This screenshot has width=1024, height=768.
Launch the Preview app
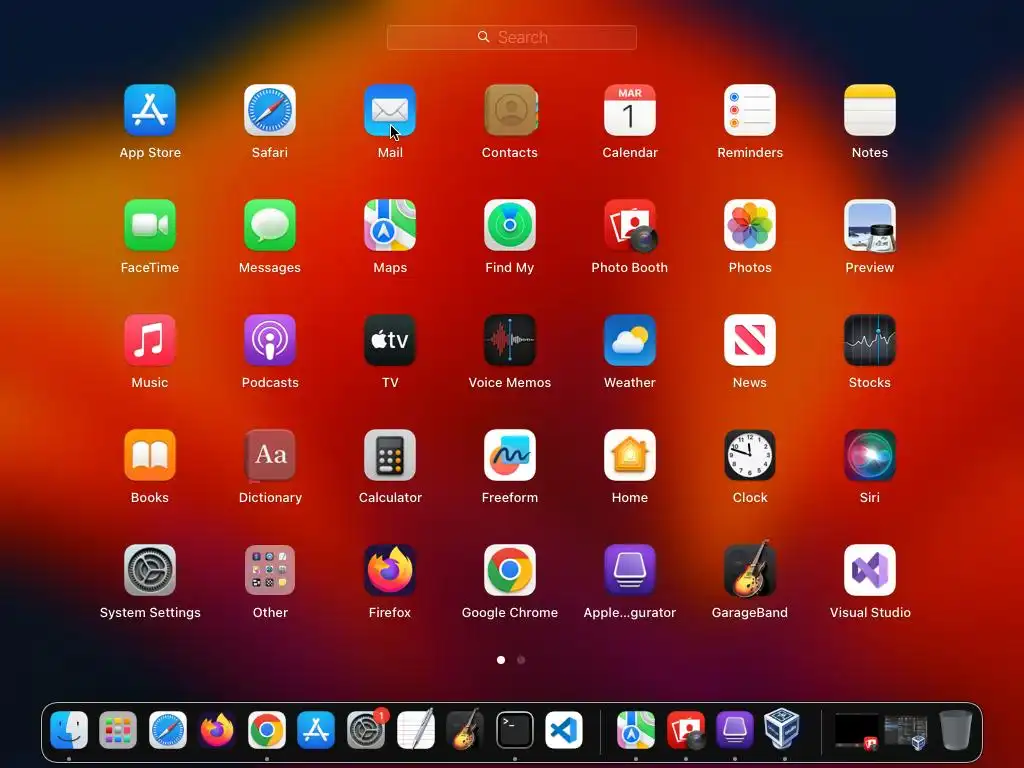(x=870, y=225)
